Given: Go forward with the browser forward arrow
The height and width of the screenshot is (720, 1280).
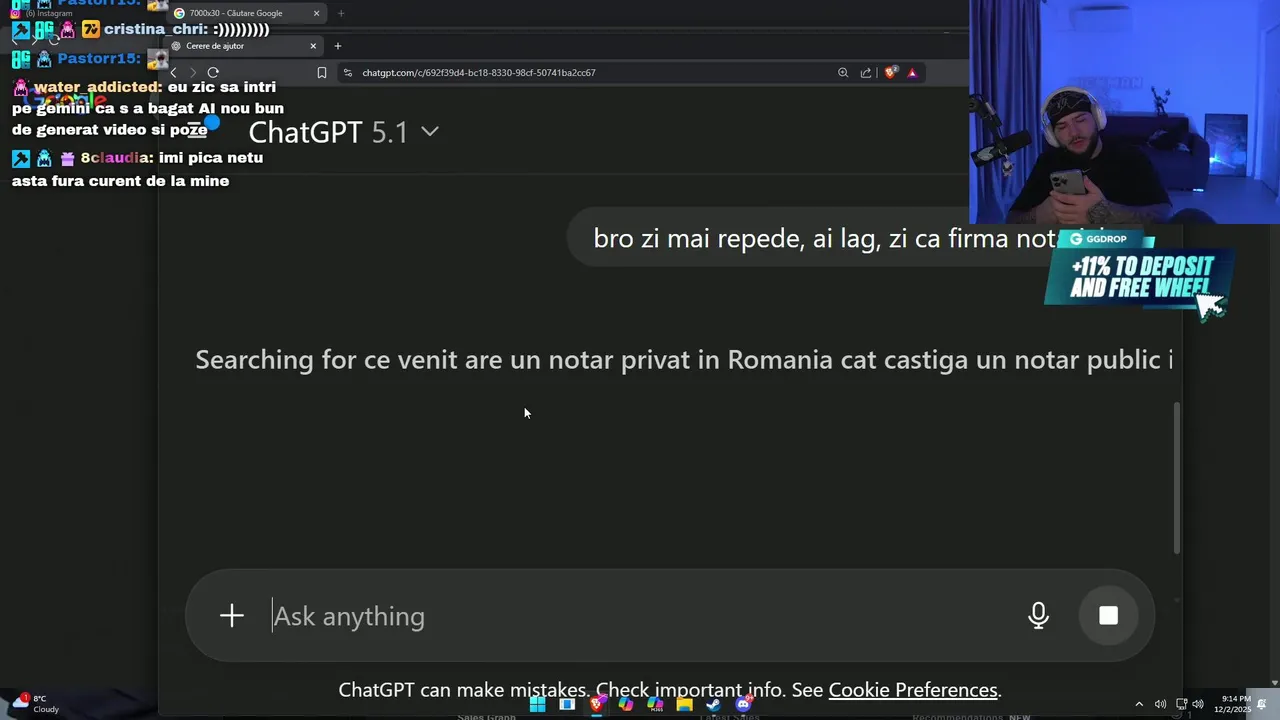Looking at the screenshot, I should (x=193, y=72).
